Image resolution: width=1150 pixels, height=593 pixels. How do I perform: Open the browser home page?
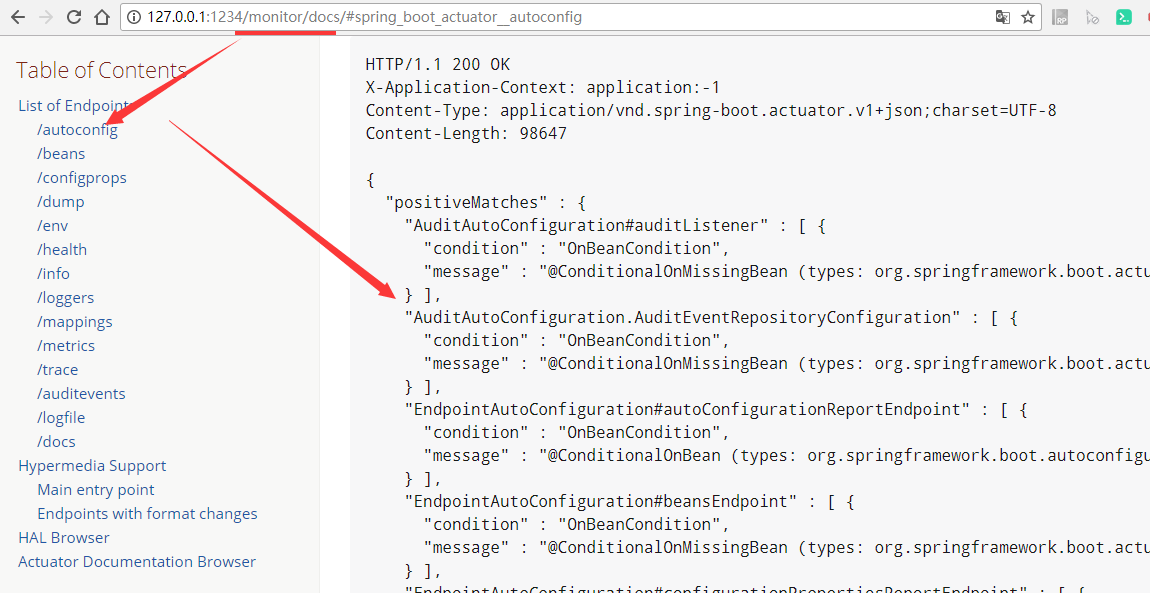tap(102, 17)
